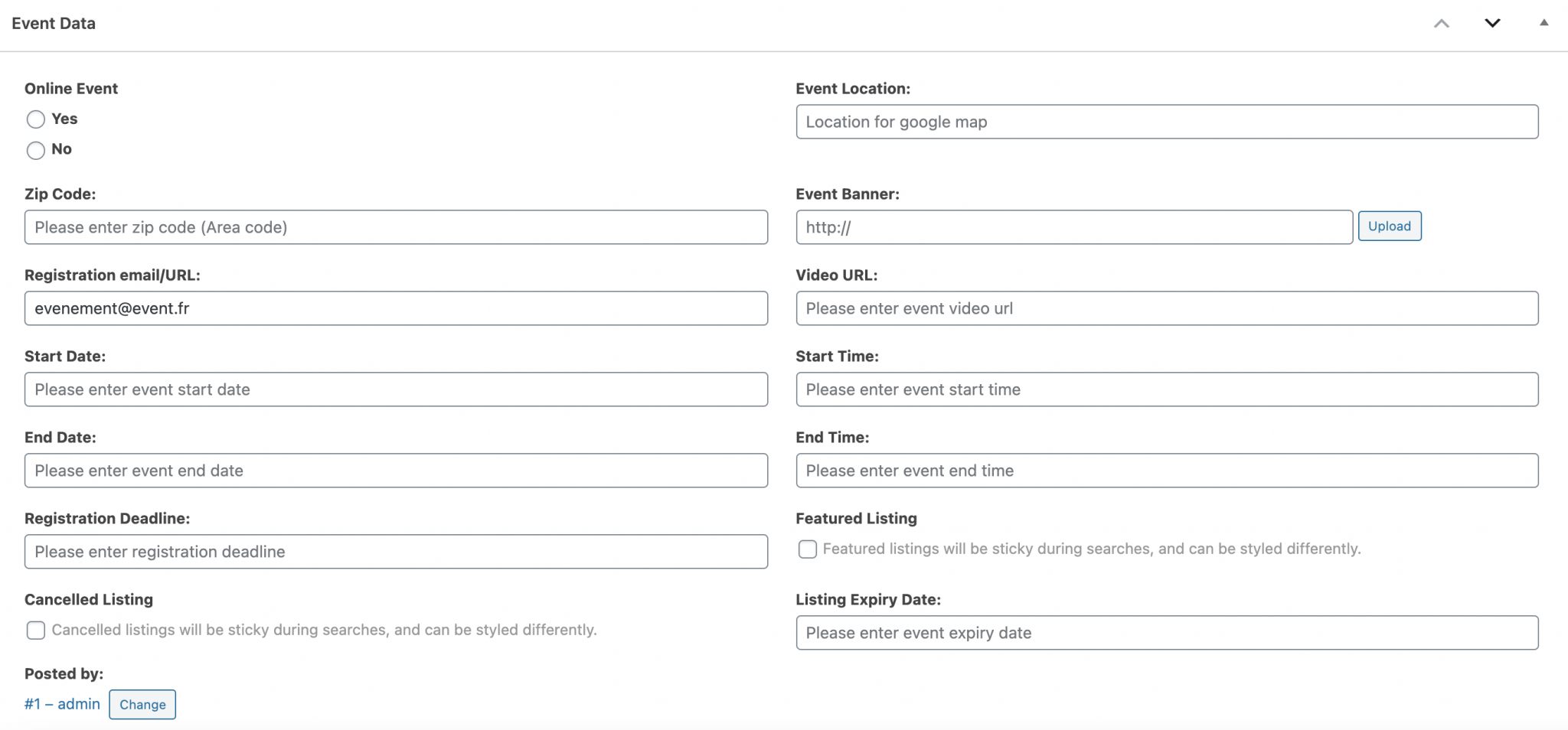Click the Change author button
1568x730 pixels.
142,705
